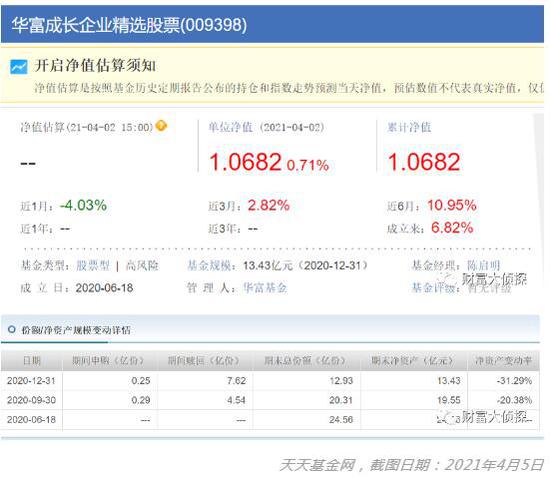The width and height of the screenshot is (550, 479).
Task: Click the 成立来 return 6.82%
Action: point(452,228)
